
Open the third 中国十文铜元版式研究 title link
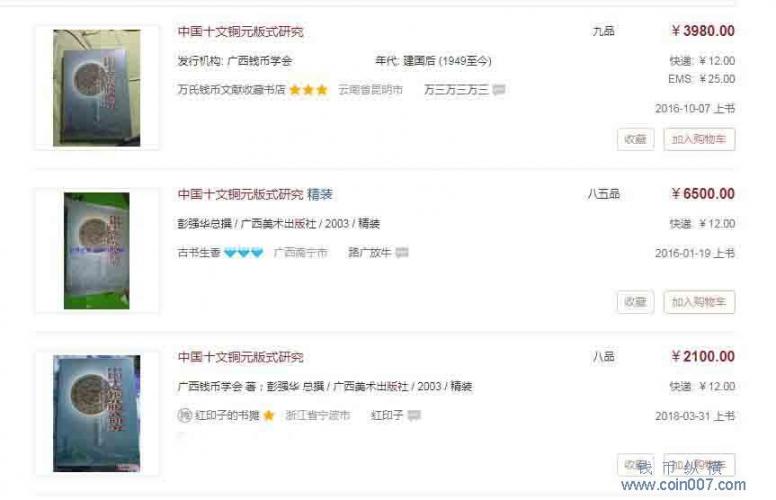pos(241,357)
